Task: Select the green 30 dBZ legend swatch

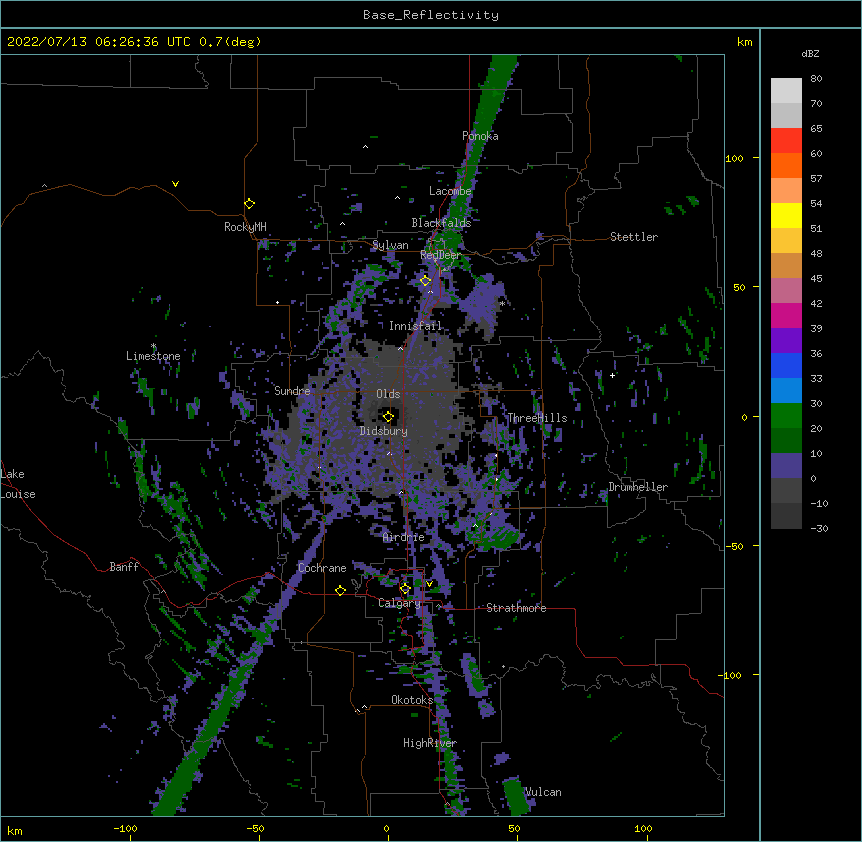Action: point(786,416)
